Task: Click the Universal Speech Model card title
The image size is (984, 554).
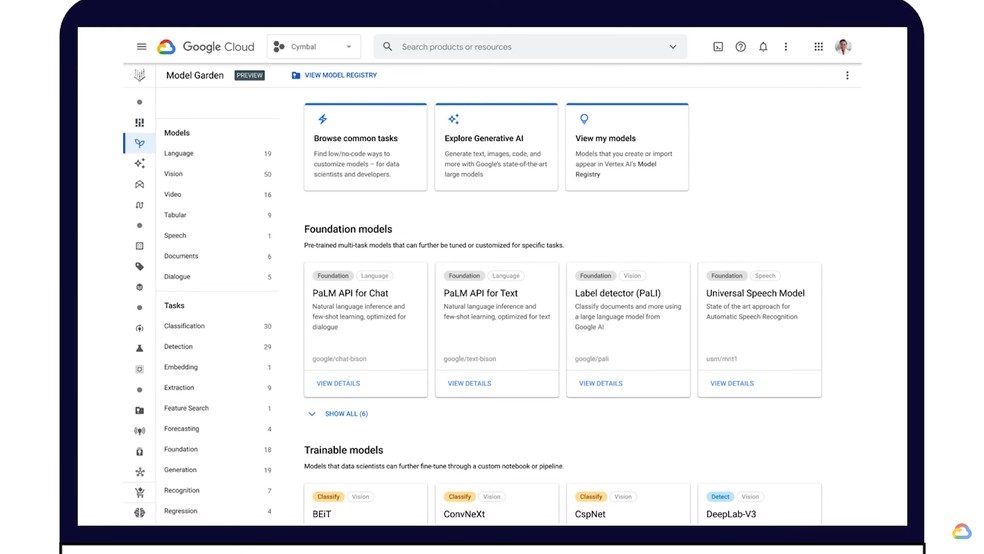Action: pos(755,293)
